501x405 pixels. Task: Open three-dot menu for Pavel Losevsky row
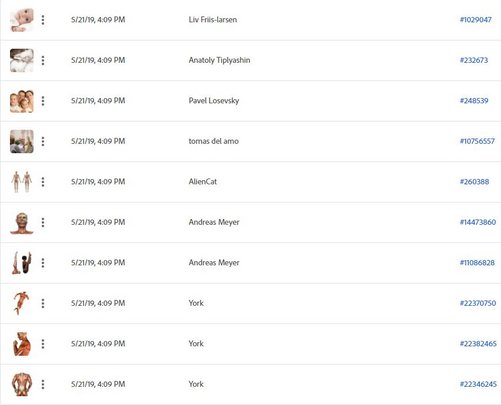(x=43, y=101)
